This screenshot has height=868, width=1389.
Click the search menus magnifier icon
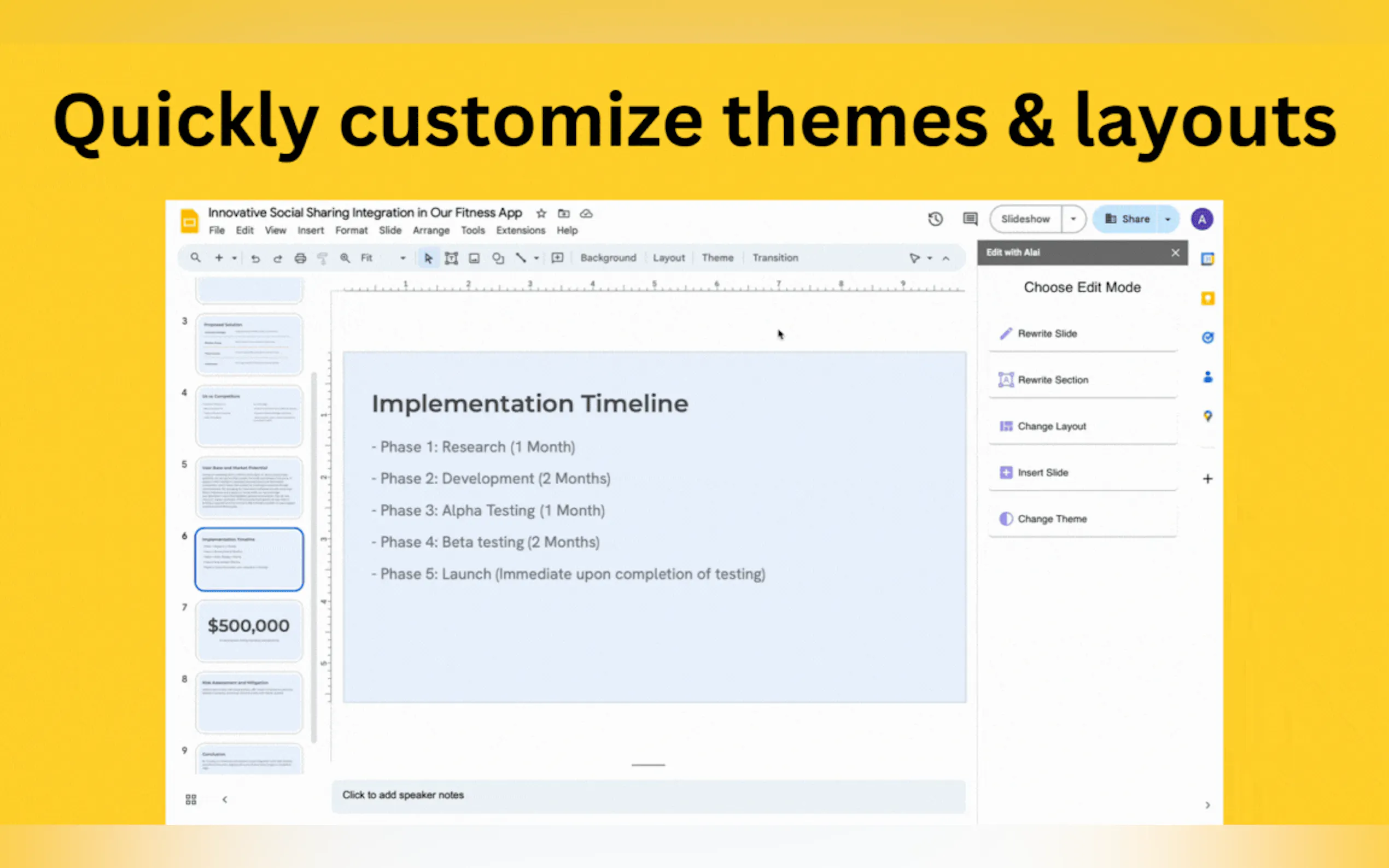pos(196,258)
